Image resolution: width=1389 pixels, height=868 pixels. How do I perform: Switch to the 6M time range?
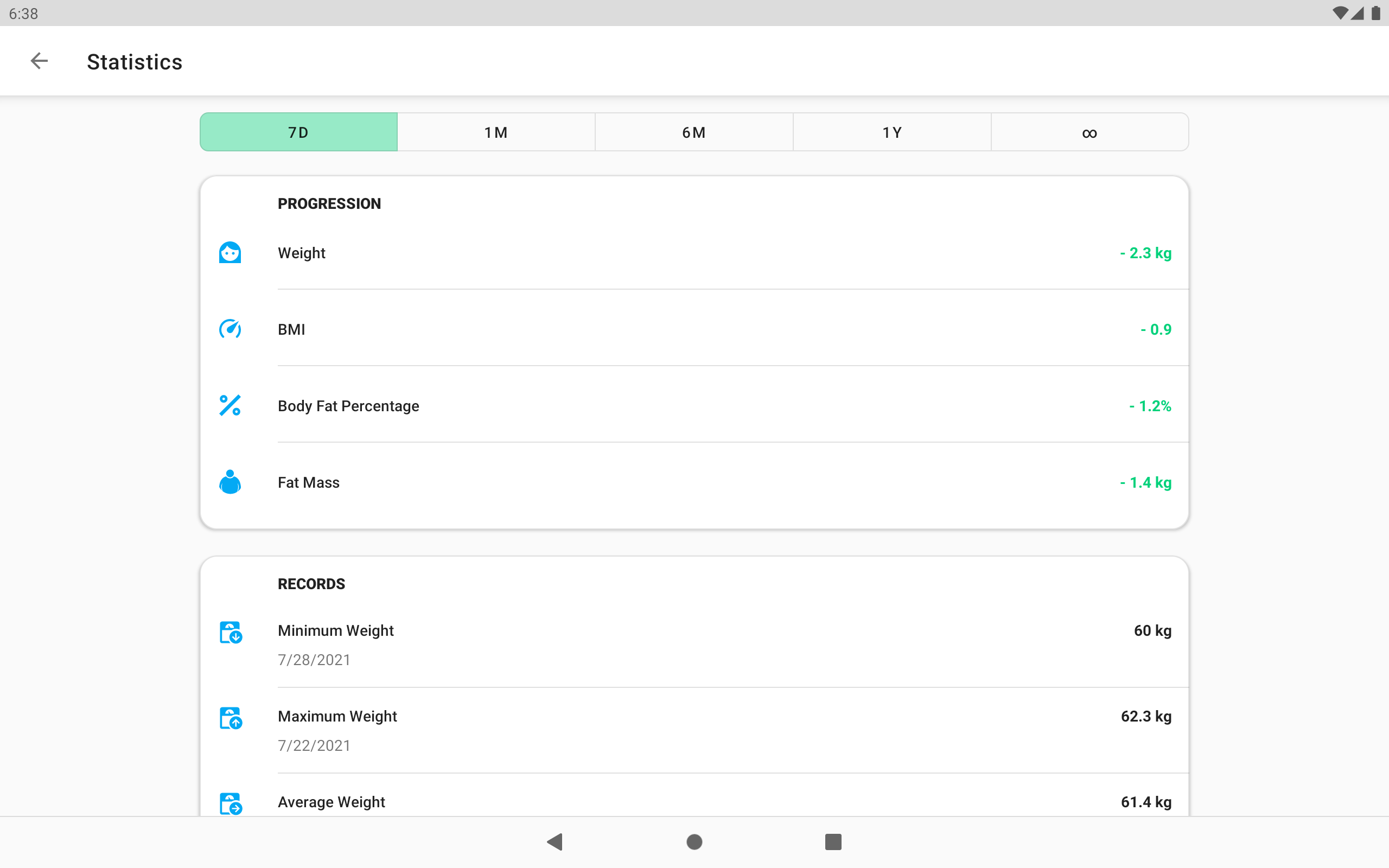click(694, 132)
